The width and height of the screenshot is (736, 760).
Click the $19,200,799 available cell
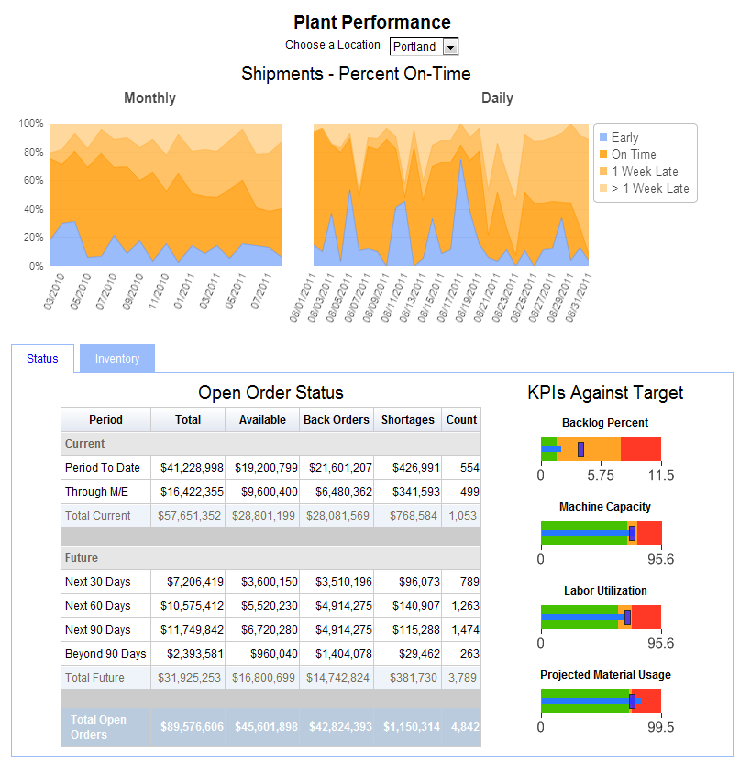click(x=262, y=468)
